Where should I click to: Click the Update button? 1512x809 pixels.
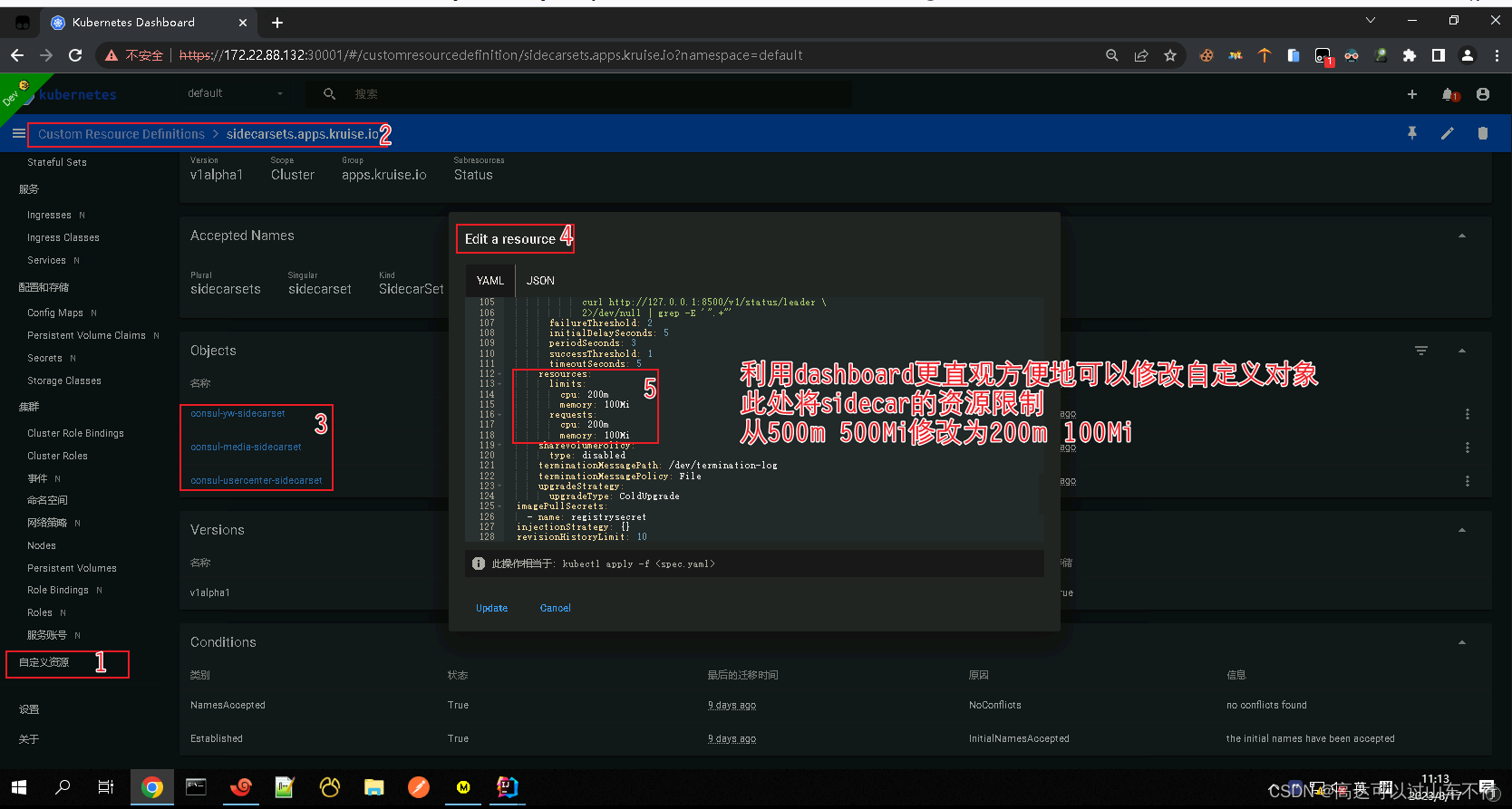coord(491,608)
